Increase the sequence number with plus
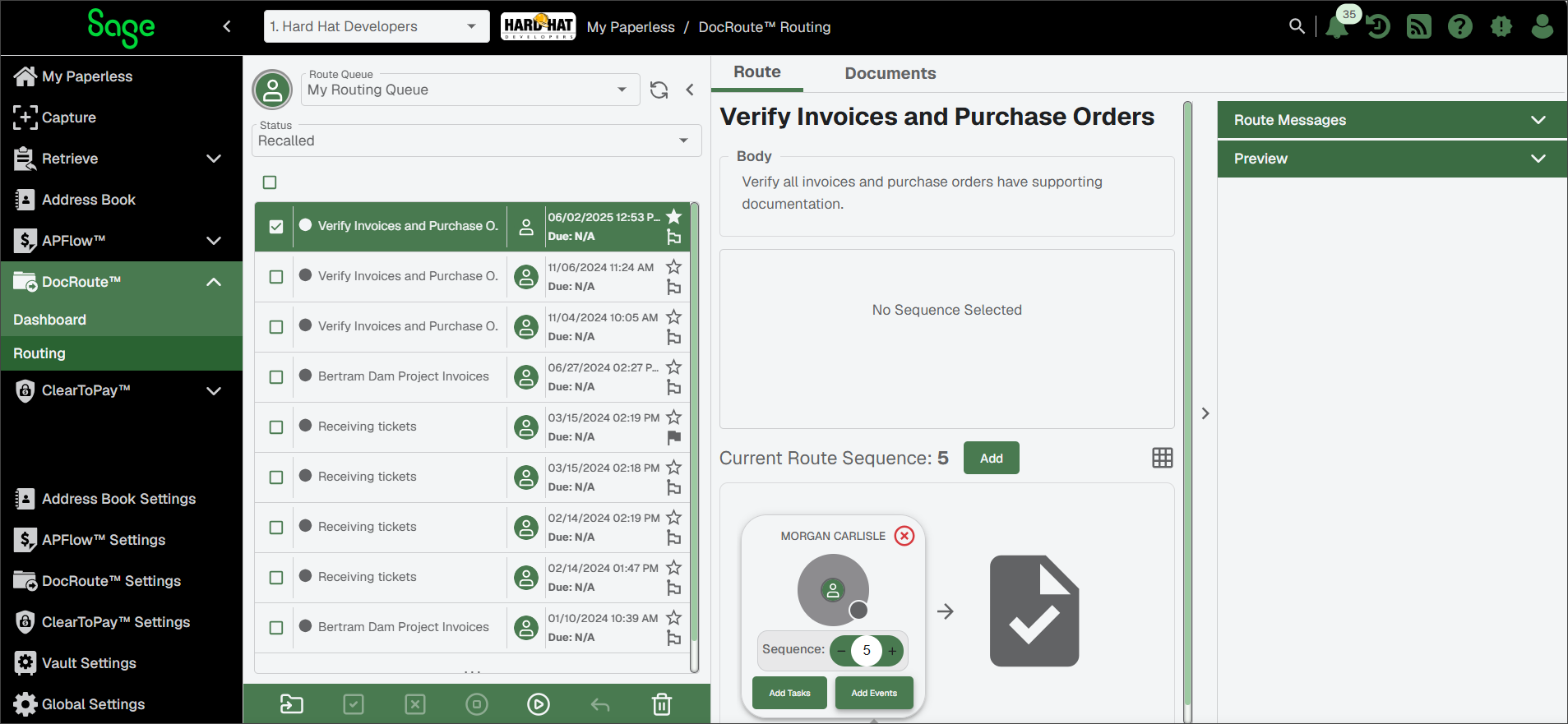This screenshot has height=724, width=1568. tap(892, 651)
